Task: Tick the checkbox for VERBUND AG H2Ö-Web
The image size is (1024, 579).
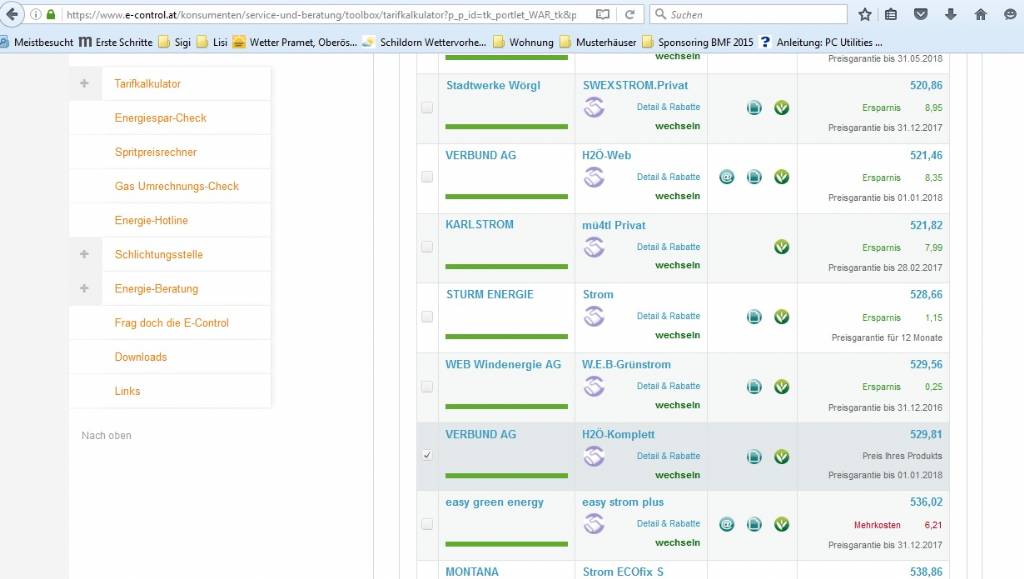Action: click(427, 177)
